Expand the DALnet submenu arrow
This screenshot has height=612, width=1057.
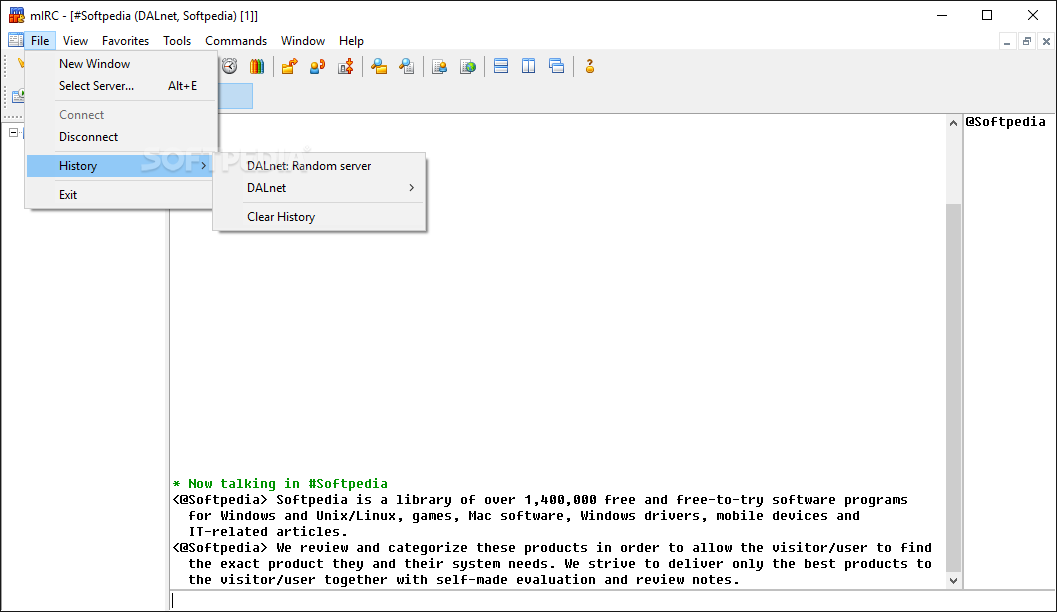(x=411, y=188)
